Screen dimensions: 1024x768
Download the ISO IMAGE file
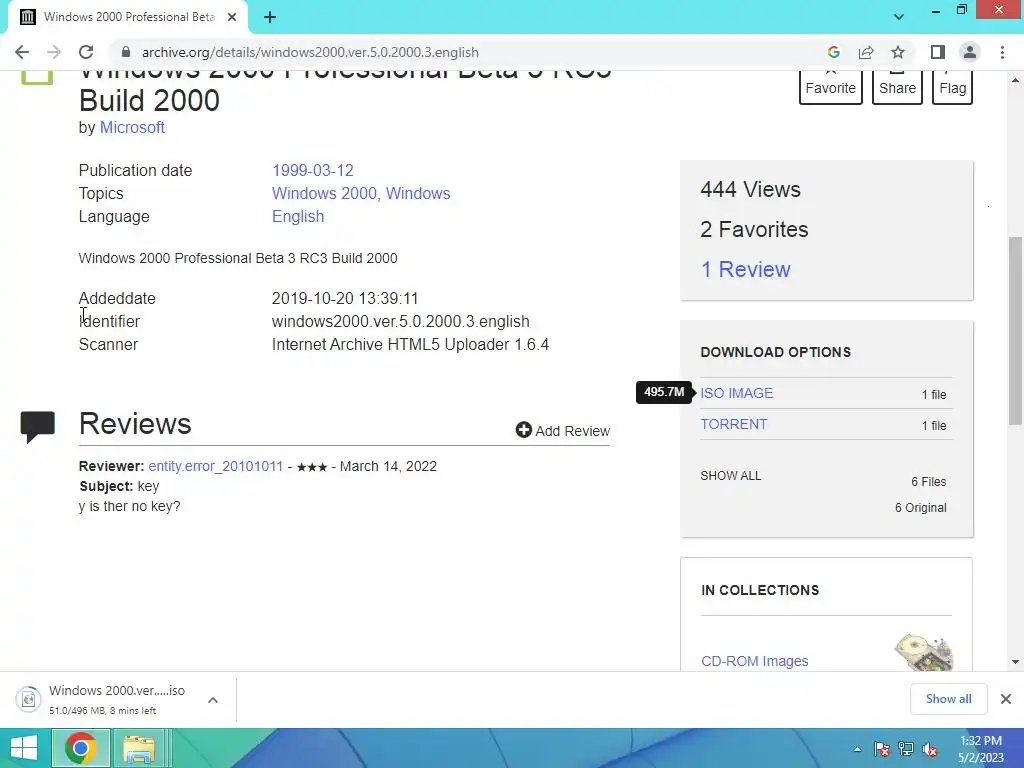tap(737, 393)
